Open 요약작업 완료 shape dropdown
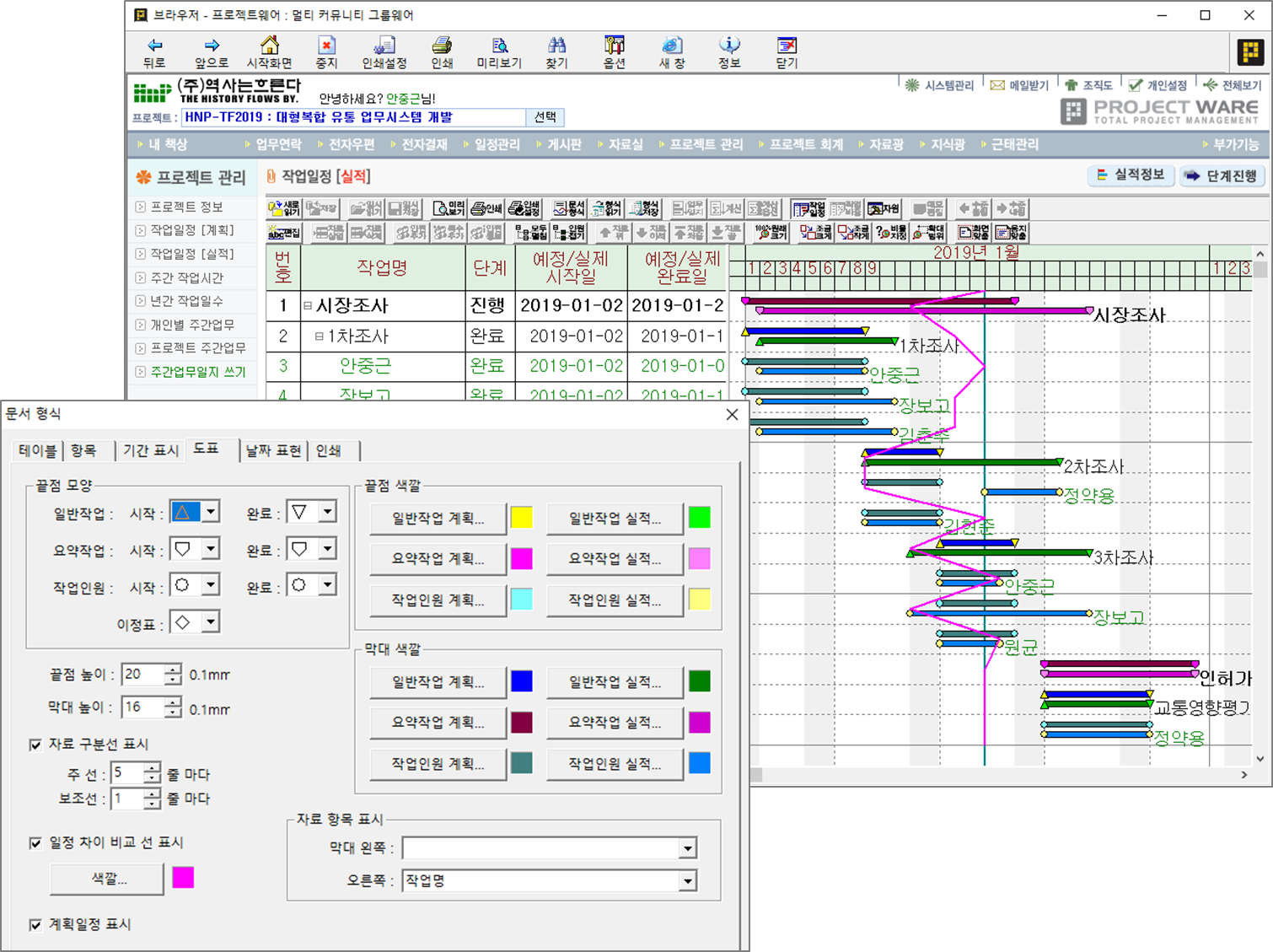 click(x=327, y=549)
